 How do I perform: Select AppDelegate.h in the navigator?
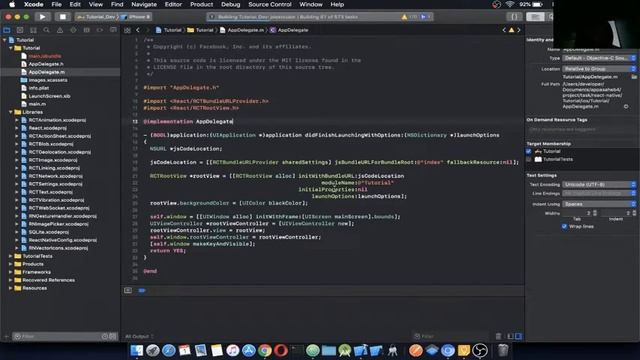(x=46, y=64)
